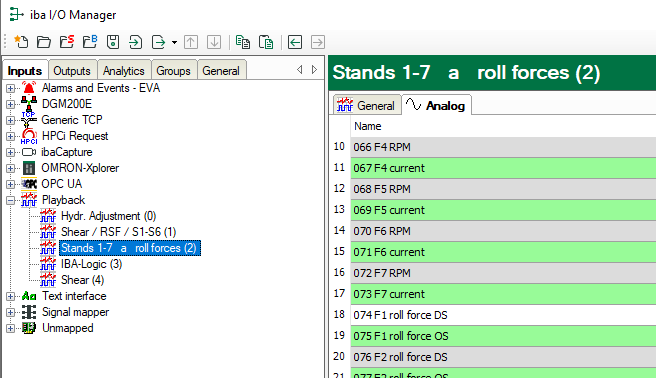Click the paste clipboard toolbar icon
This screenshot has width=656, height=378.
(266, 42)
